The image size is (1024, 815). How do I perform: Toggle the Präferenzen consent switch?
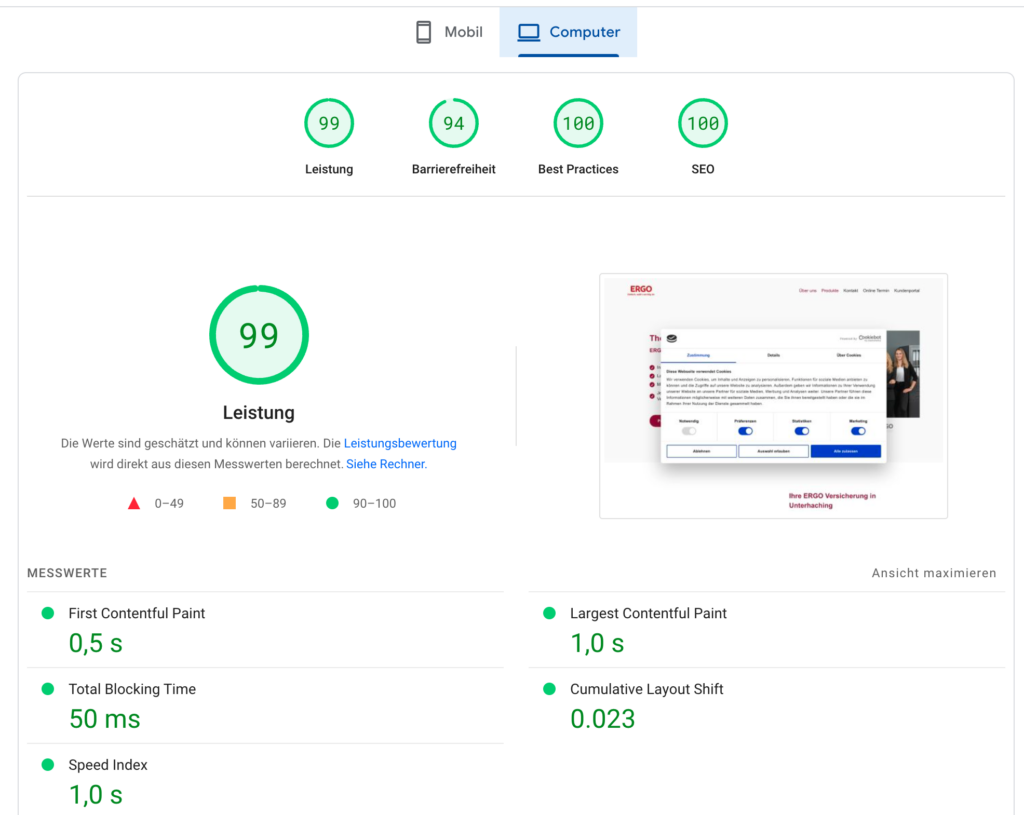tap(745, 431)
